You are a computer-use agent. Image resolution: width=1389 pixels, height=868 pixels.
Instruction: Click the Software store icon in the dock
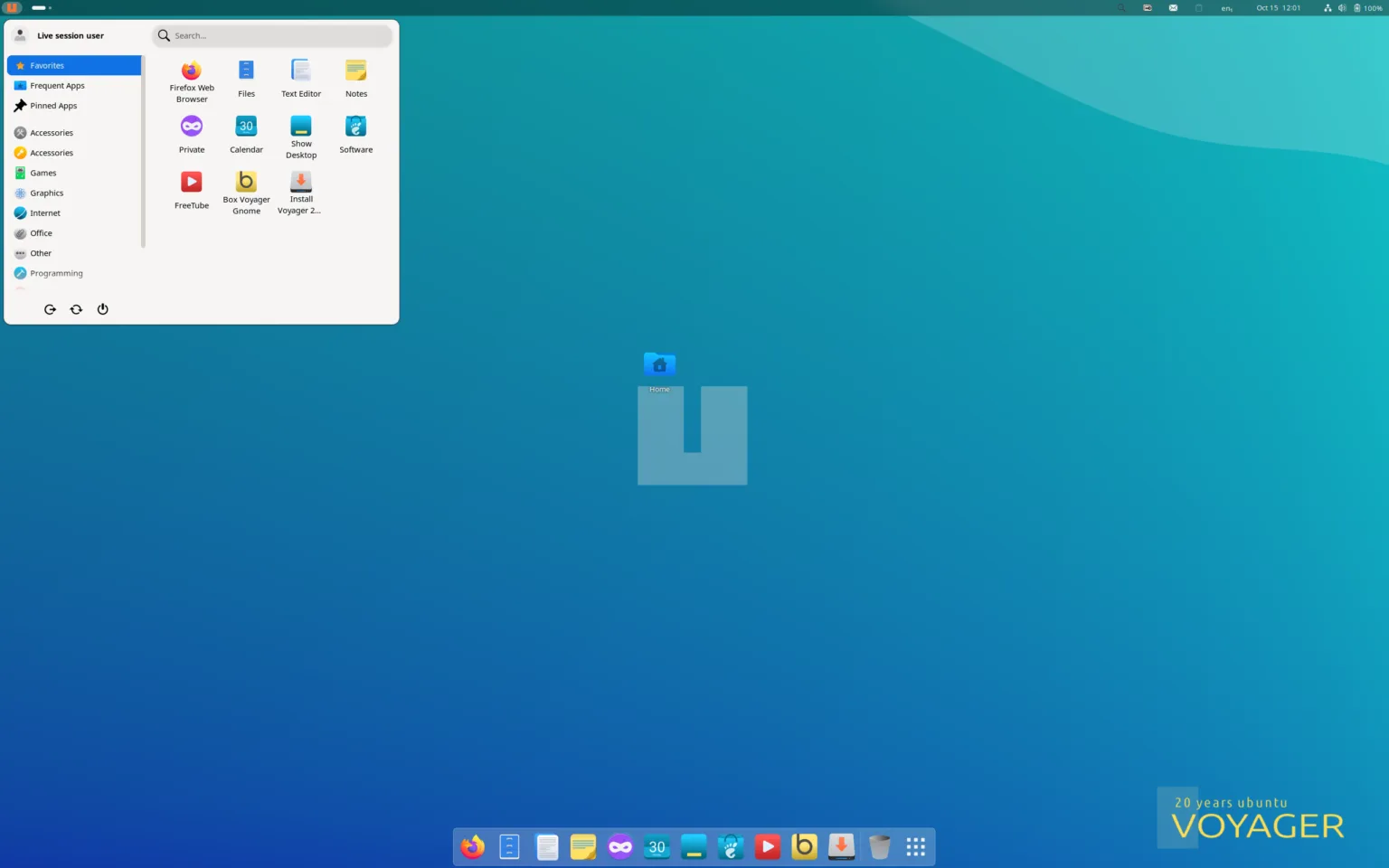731,847
